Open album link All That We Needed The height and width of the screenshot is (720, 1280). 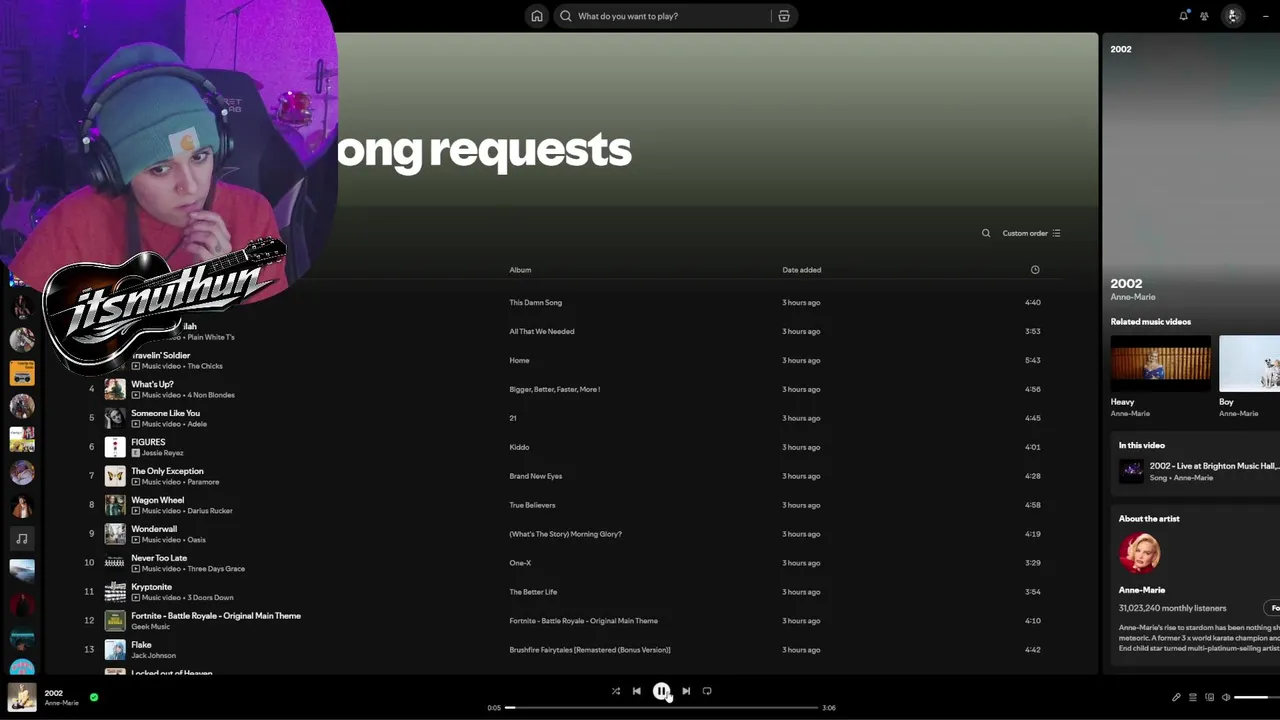point(542,331)
